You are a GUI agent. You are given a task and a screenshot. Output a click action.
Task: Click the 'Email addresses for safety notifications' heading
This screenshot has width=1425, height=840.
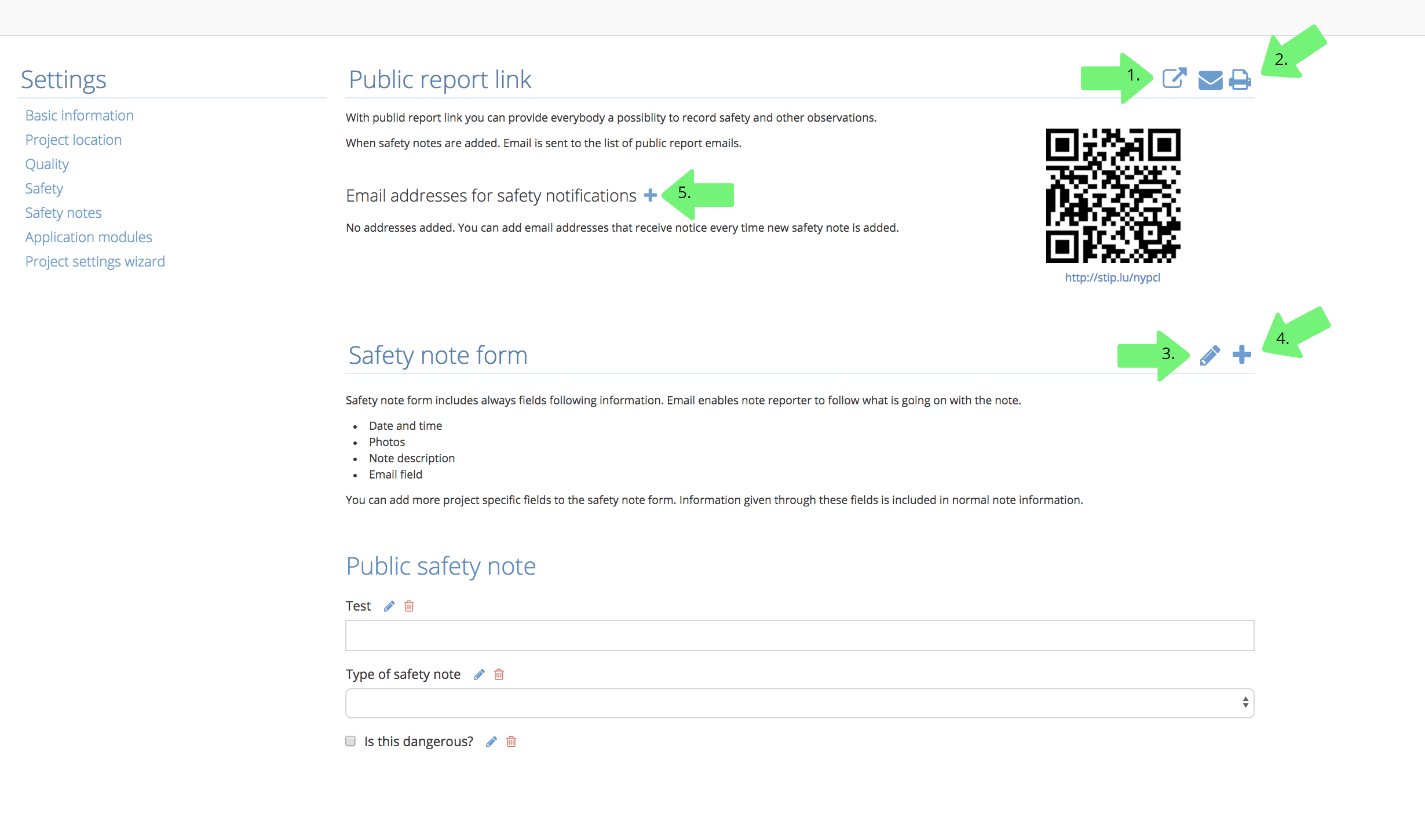(491, 196)
